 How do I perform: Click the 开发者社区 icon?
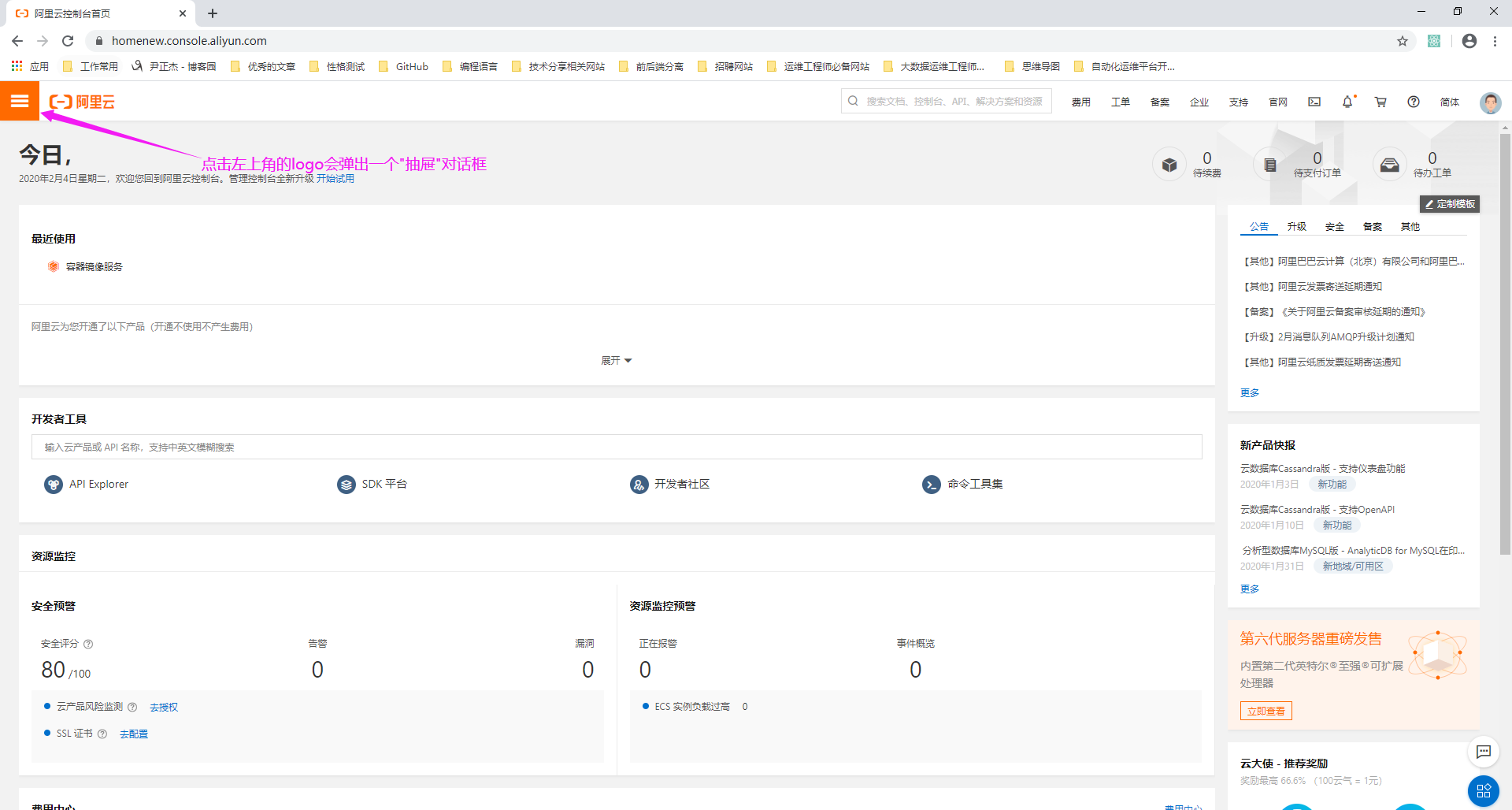(x=639, y=485)
